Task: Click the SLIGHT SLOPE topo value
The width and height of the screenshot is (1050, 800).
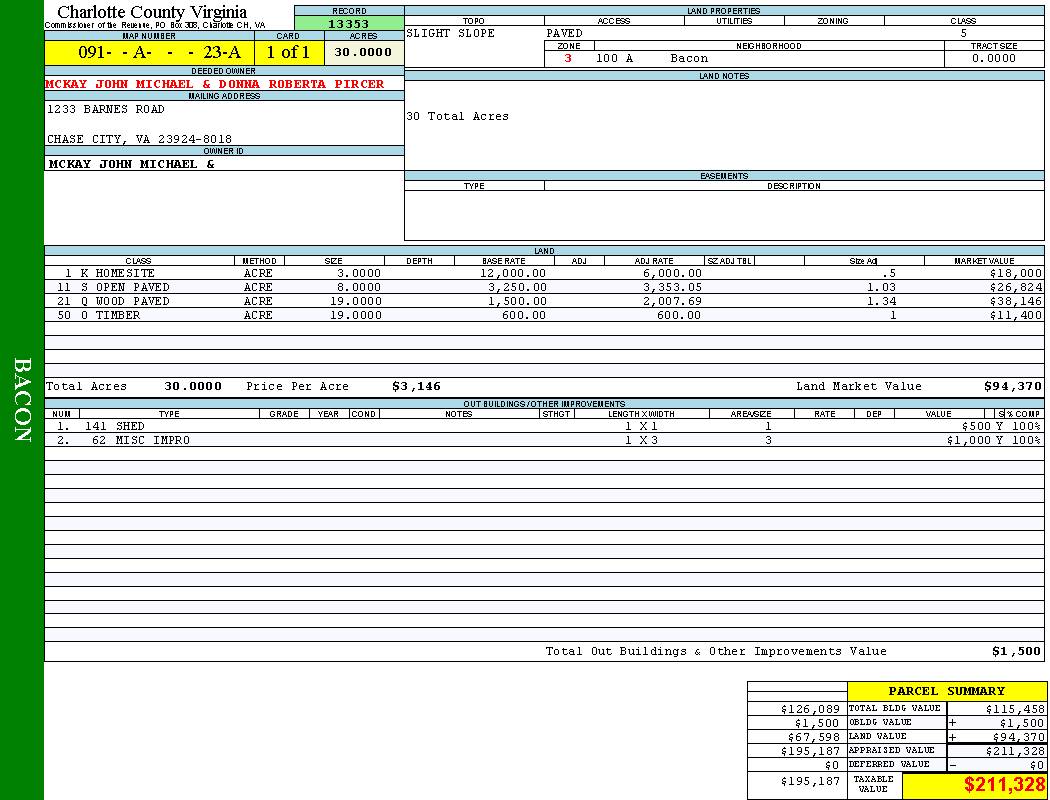Action: click(x=450, y=33)
